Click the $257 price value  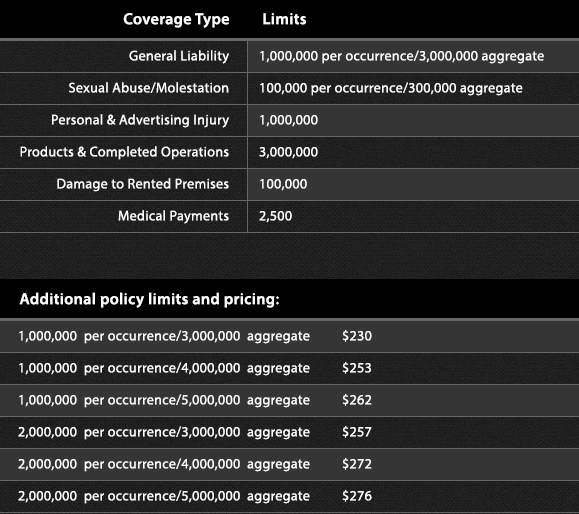pos(357,432)
